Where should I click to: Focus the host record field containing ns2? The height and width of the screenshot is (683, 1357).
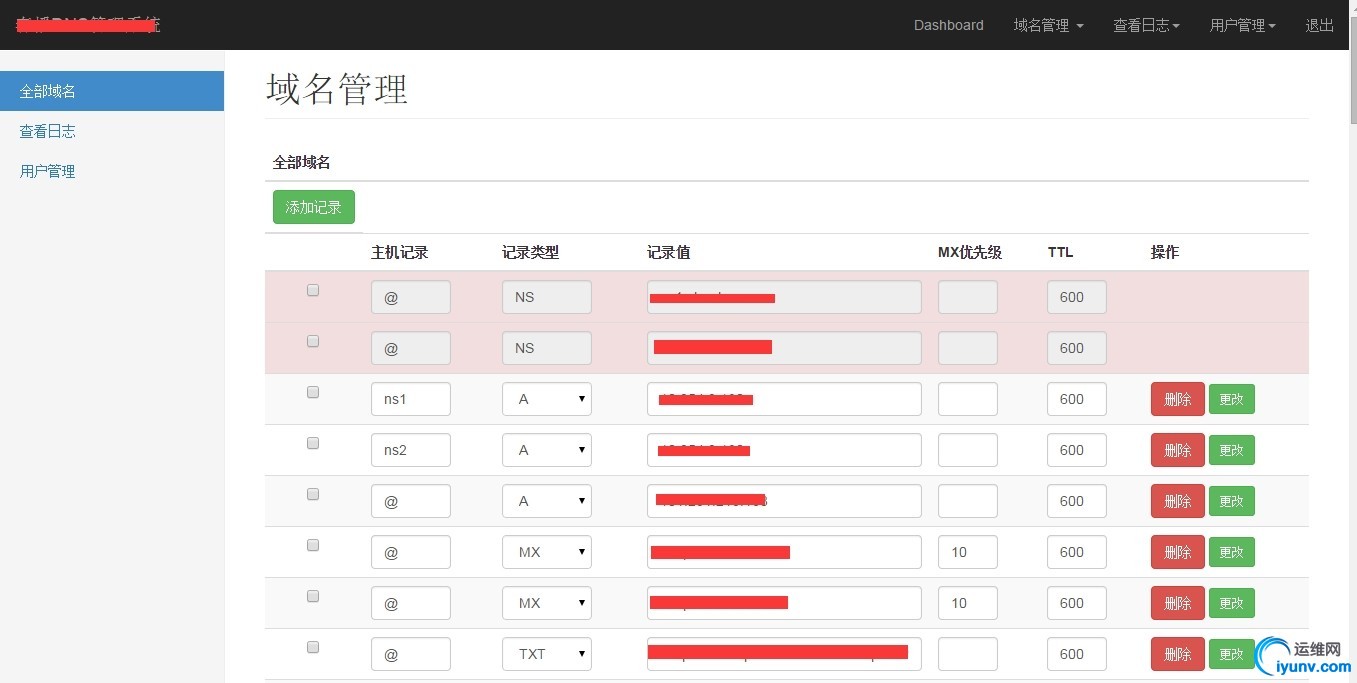tap(411, 450)
